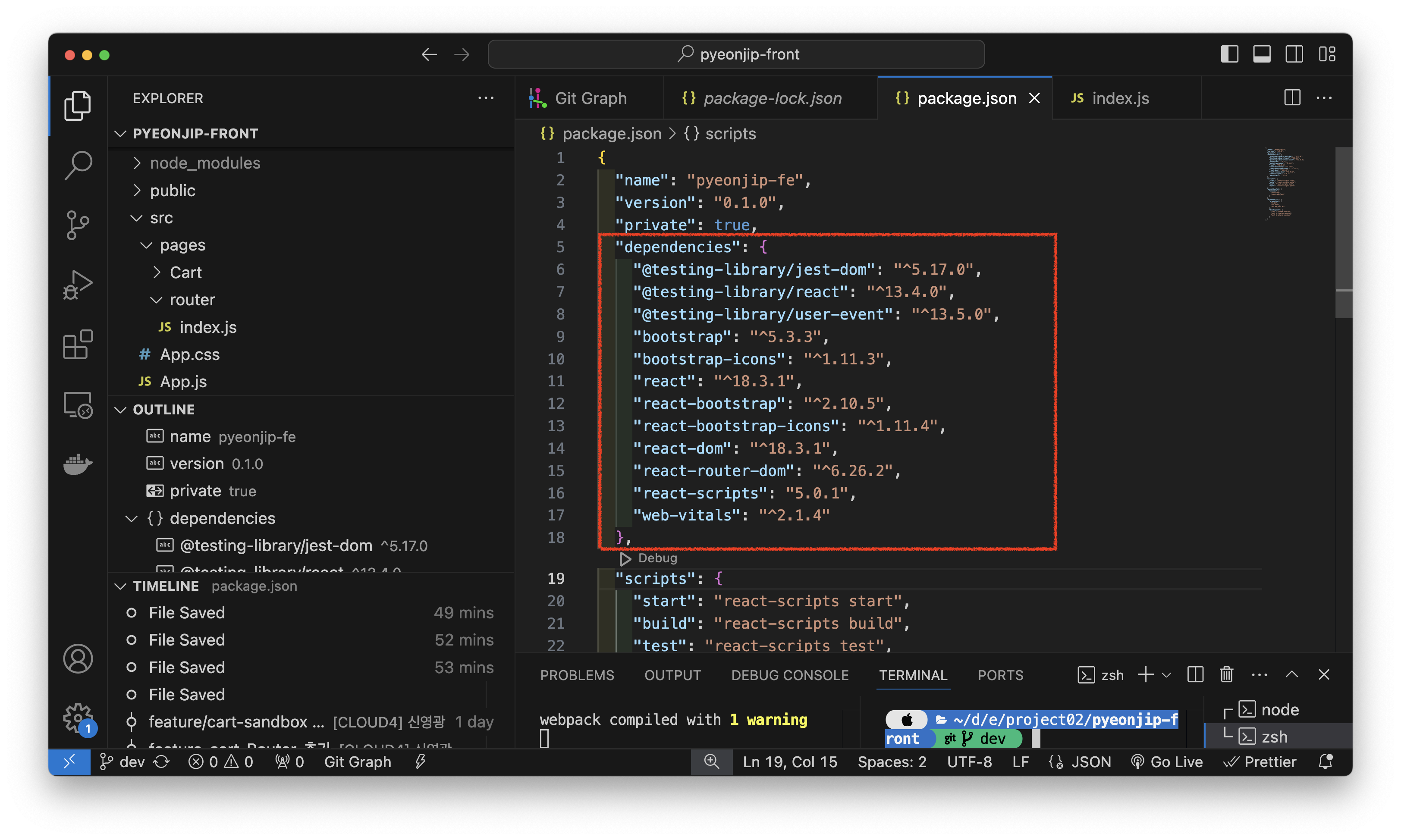The image size is (1401, 840).
Task: Open the Extensions view
Action: coord(78,344)
